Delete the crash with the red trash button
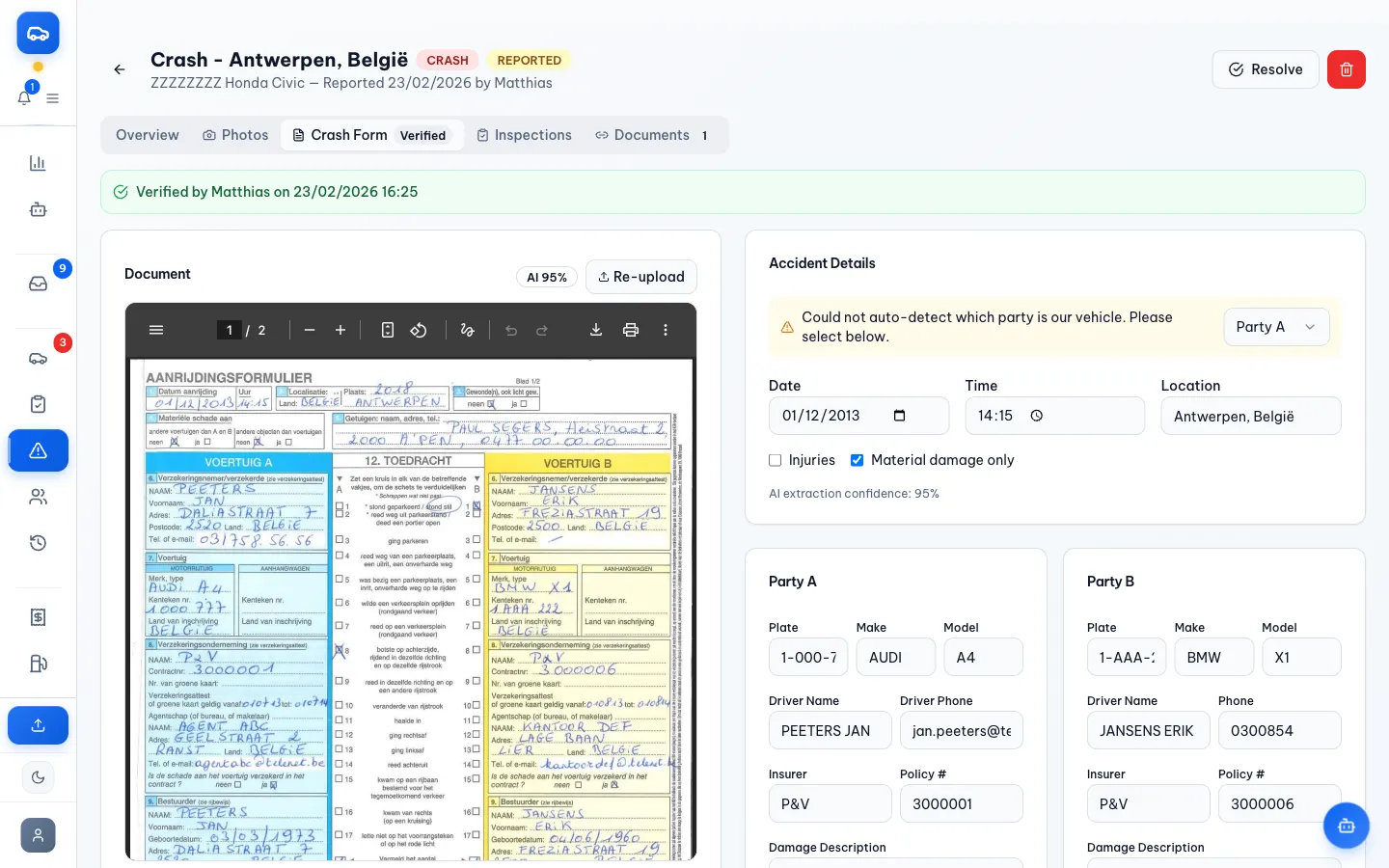The width and height of the screenshot is (1389, 868). coord(1347,69)
